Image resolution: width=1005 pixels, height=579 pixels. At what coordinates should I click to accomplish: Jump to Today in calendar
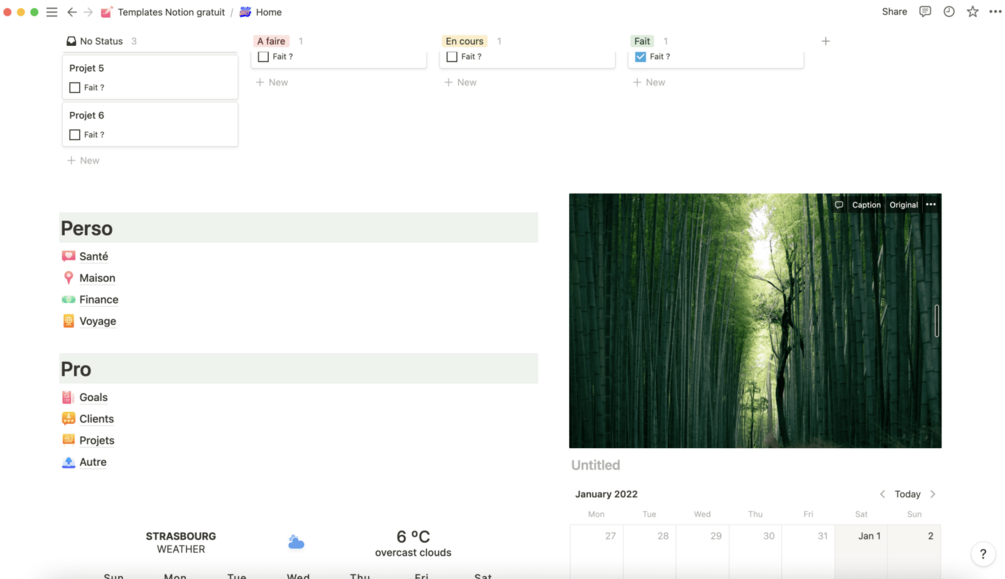click(908, 494)
